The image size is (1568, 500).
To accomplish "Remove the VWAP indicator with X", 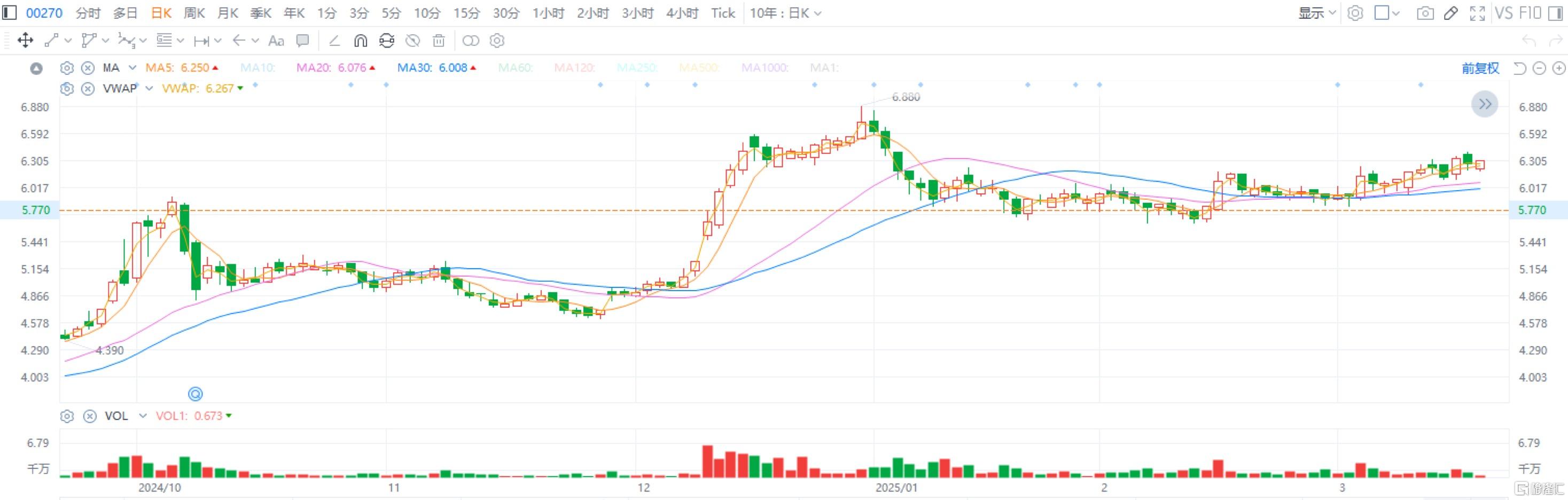I will pos(88,89).
